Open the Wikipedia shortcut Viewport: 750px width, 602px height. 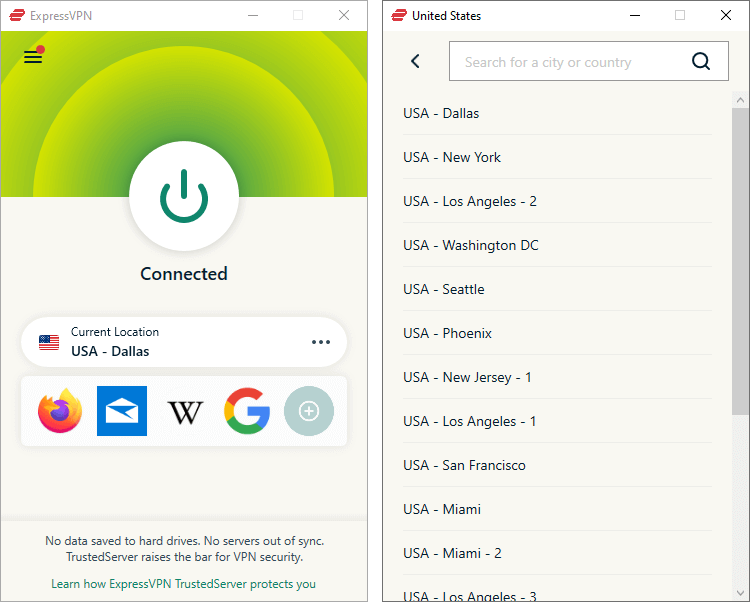[x=185, y=412]
